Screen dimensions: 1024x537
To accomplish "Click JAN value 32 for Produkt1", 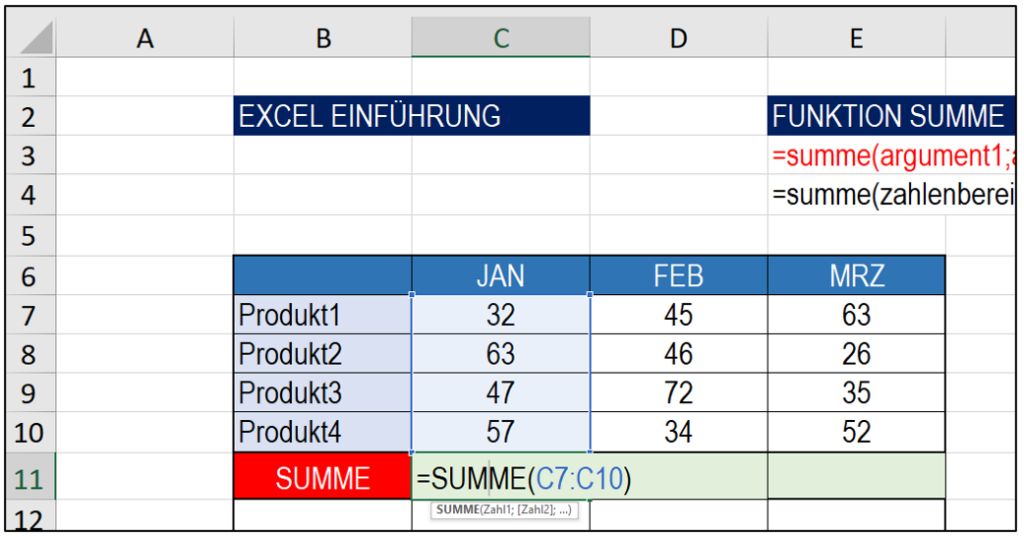I will click(501, 315).
